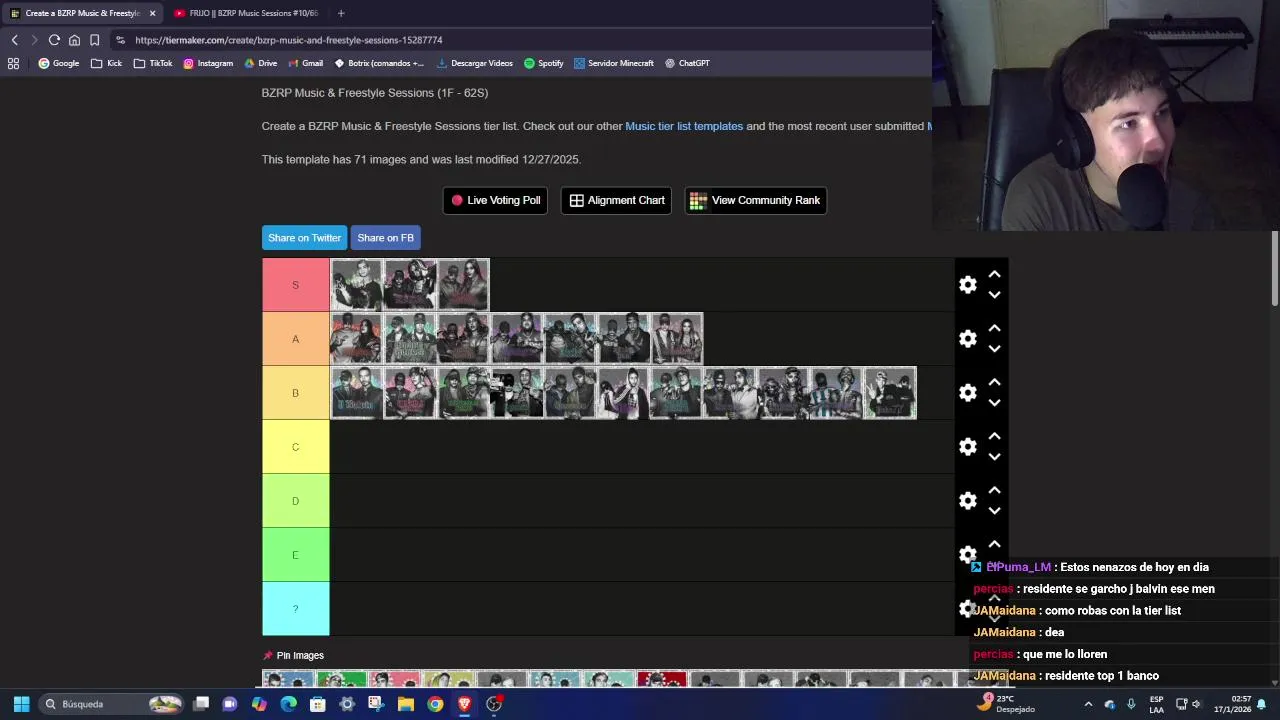Click the red S tier label
Viewport: 1280px width, 720px height.
[x=295, y=285]
